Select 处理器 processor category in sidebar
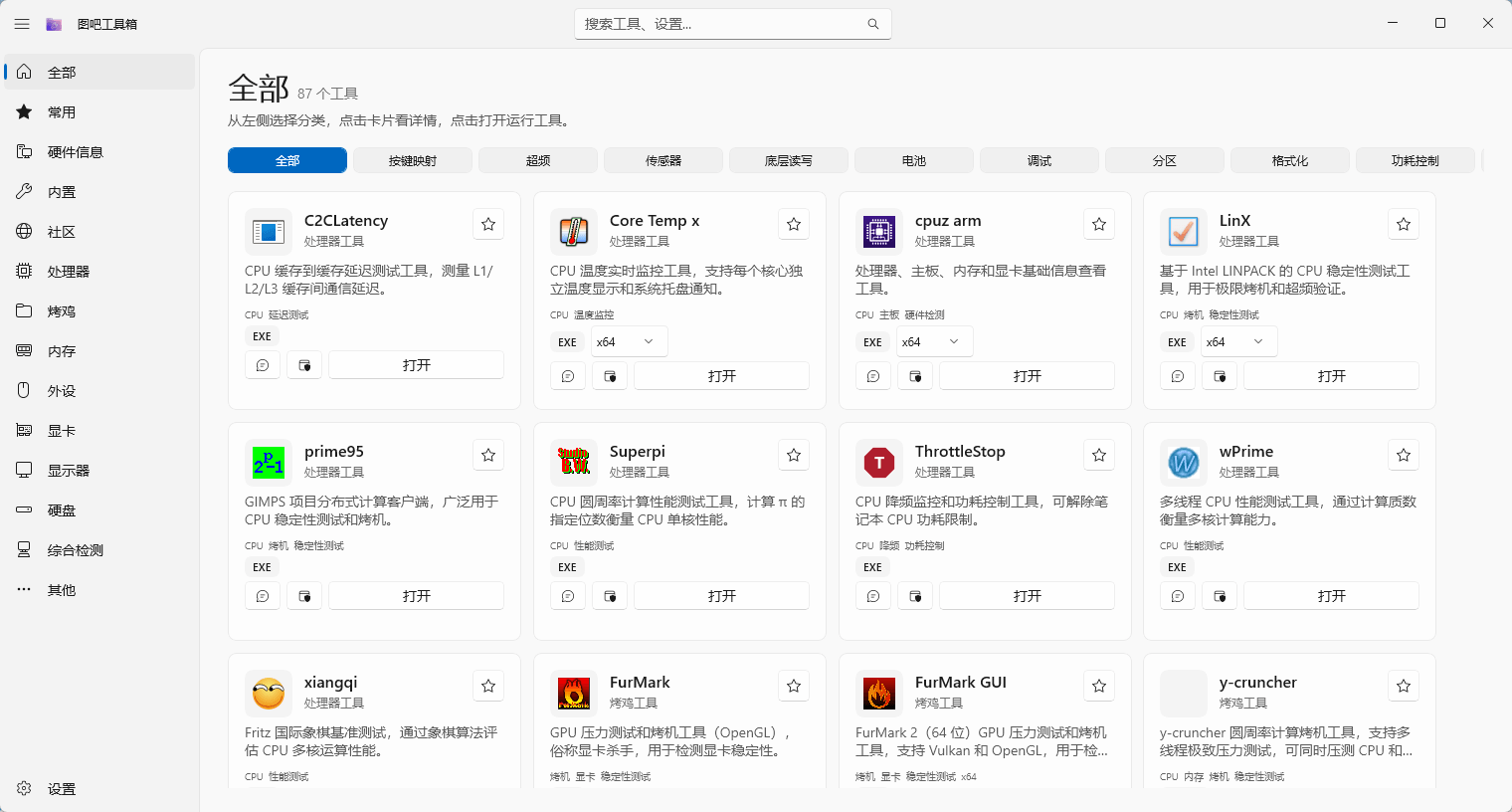This screenshot has width=1512, height=812. coord(99,271)
